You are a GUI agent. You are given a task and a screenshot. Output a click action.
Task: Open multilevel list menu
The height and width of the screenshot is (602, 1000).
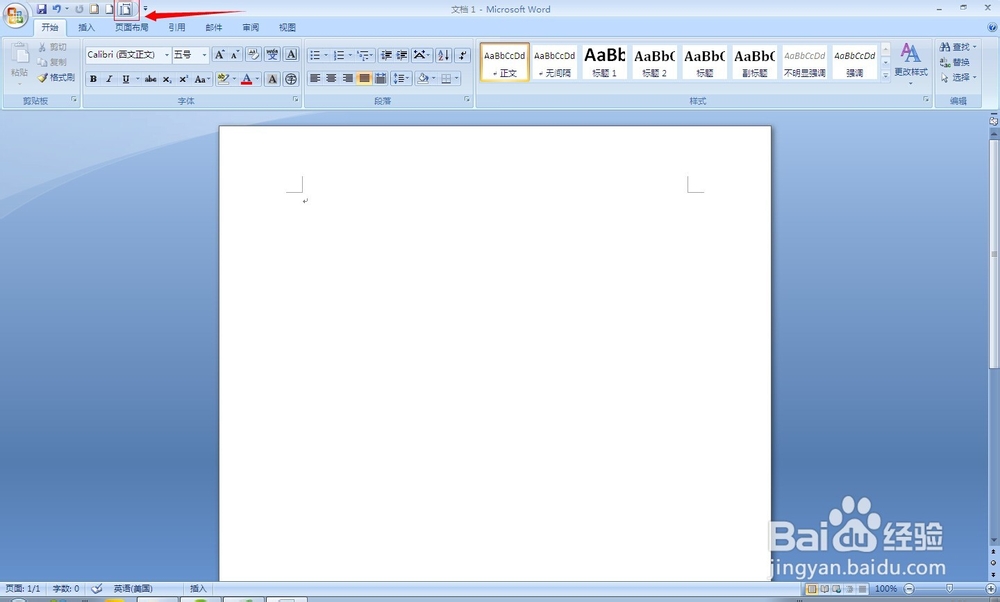(365, 55)
